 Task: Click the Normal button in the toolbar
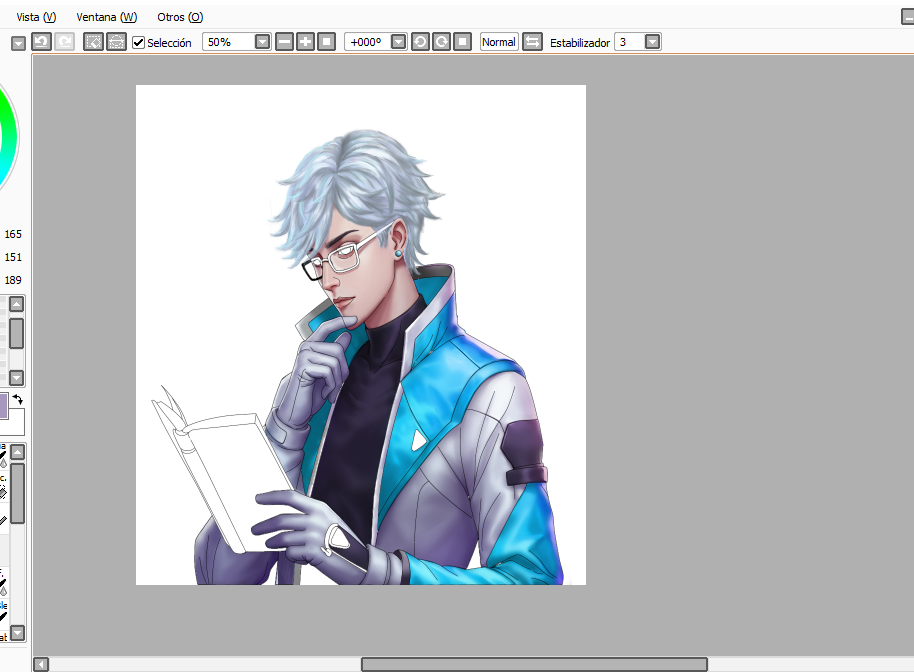click(499, 42)
